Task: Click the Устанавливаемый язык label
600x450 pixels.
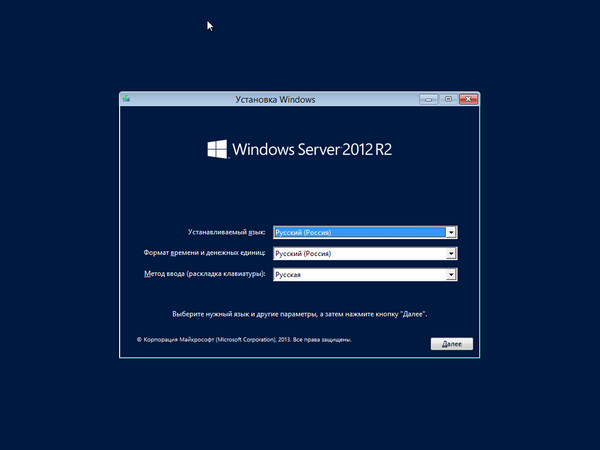Action: click(226, 232)
